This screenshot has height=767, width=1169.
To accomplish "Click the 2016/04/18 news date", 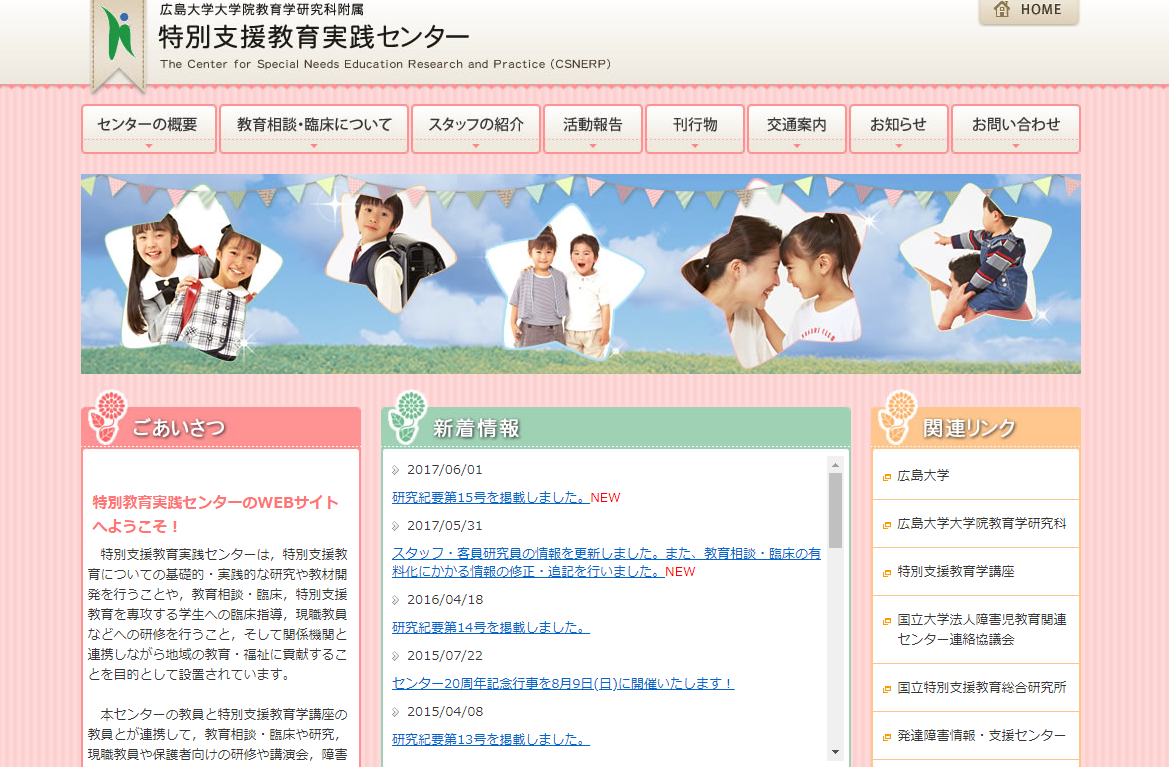I will 445,599.
